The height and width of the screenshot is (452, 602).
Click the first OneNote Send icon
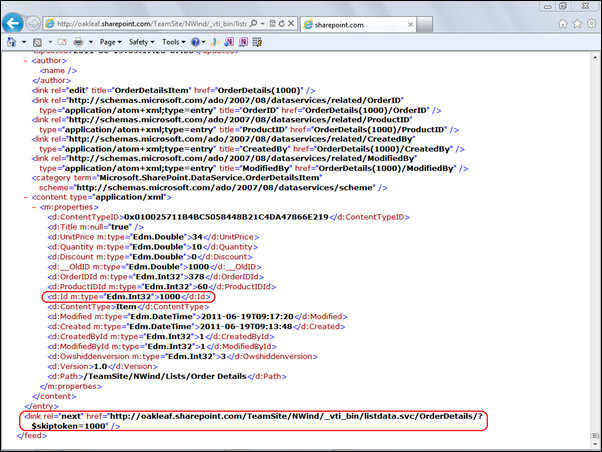[229, 42]
